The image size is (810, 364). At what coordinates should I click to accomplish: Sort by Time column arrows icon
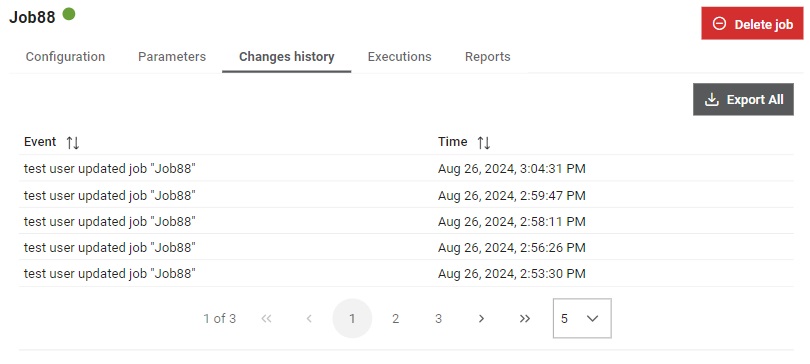click(484, 143)
